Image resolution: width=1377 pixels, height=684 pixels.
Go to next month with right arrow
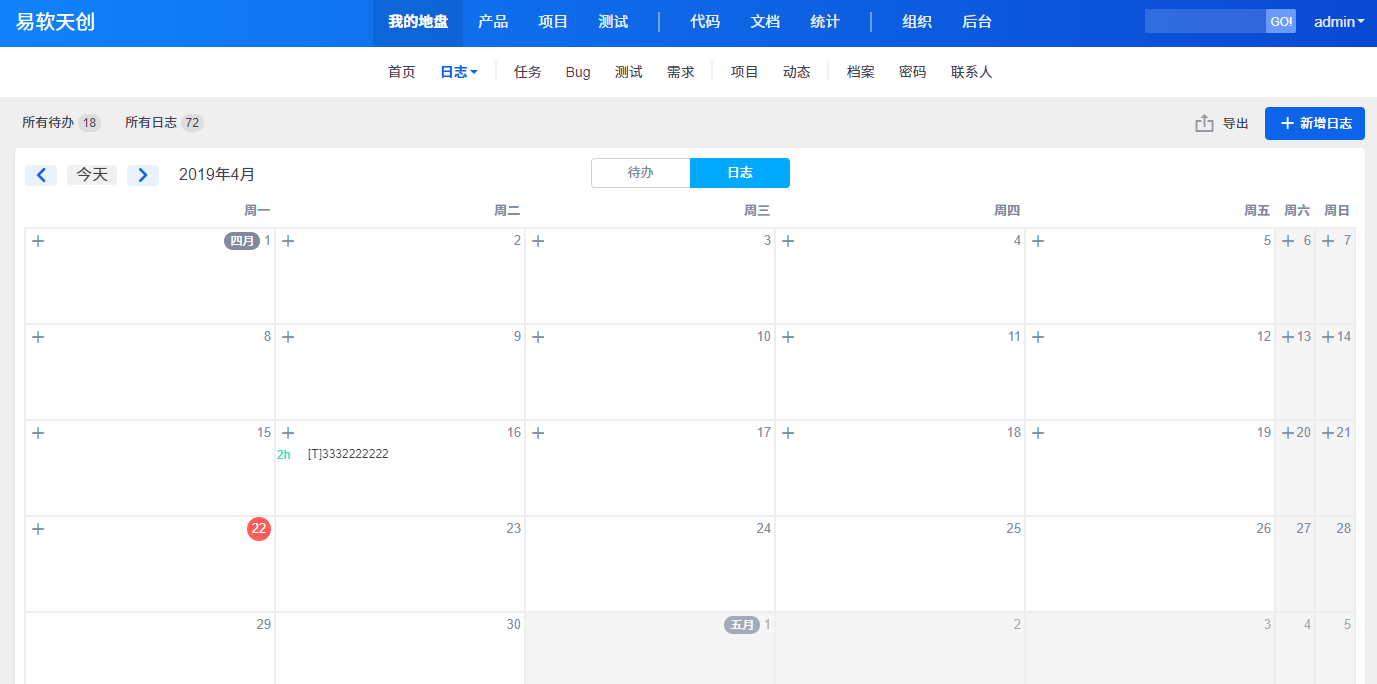pos(143,175)
